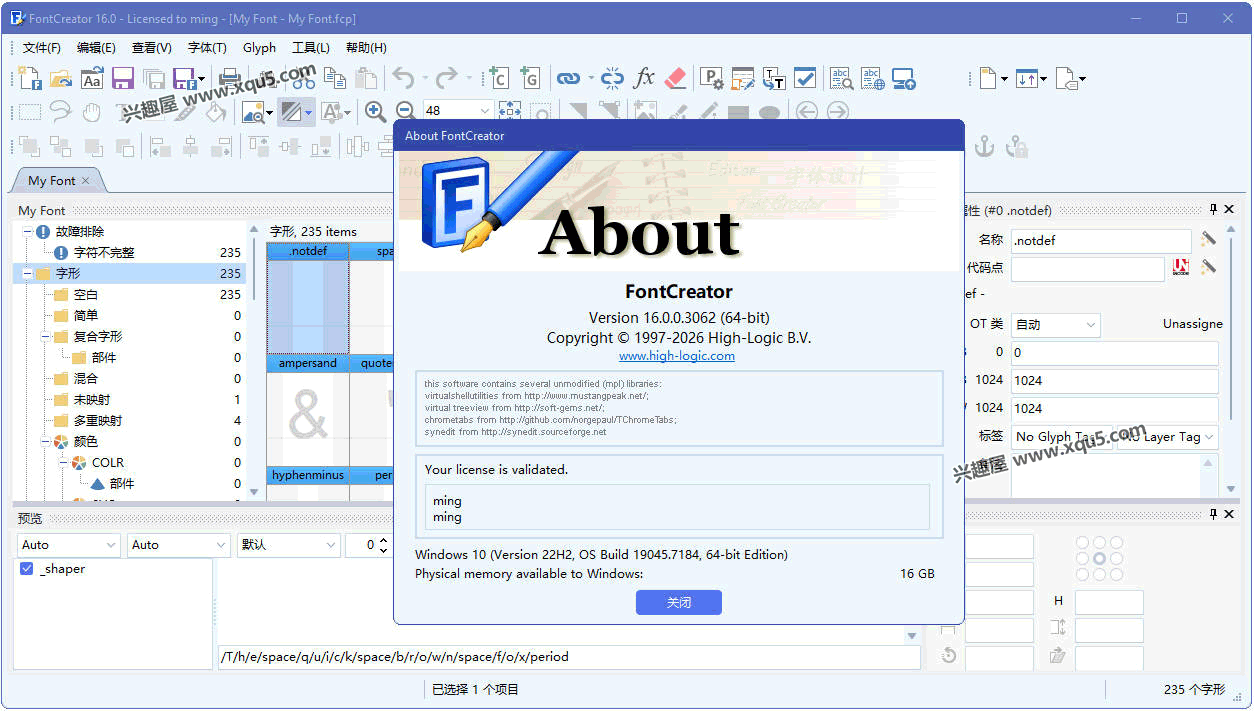Viewport: 1254px width, 711px height.
Task: Select the center radio button in anchor grid
Action: 1100,559
